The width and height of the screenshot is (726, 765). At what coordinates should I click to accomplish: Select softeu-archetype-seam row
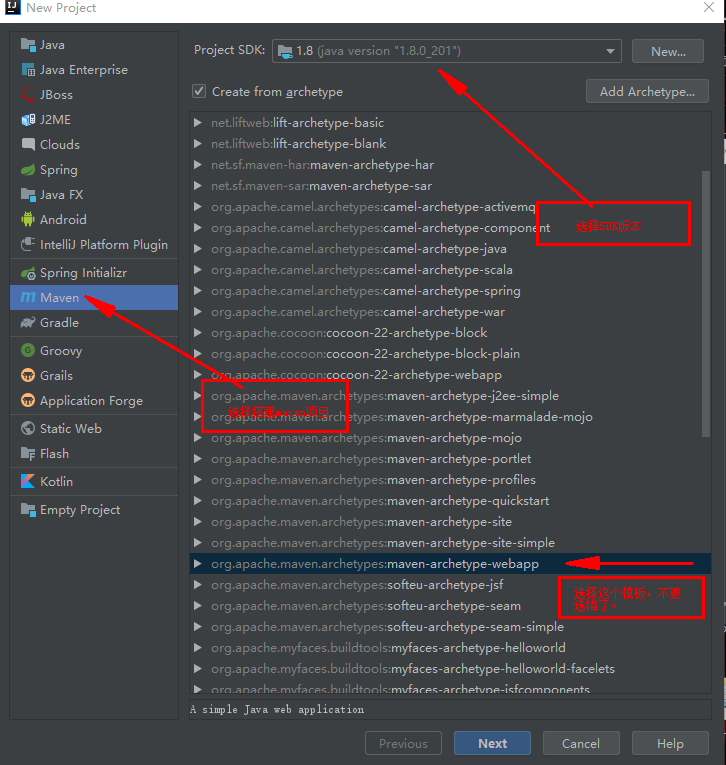coord(450,605)
